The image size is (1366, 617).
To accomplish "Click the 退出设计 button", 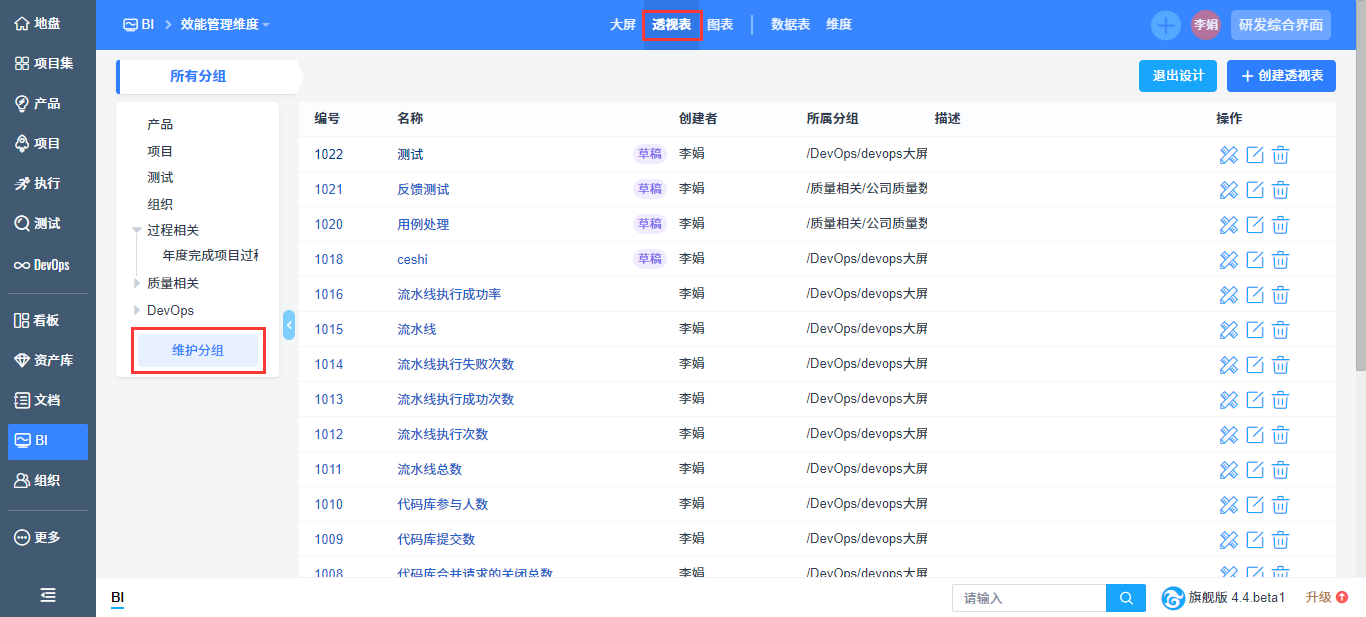I will click(1177, 76).
